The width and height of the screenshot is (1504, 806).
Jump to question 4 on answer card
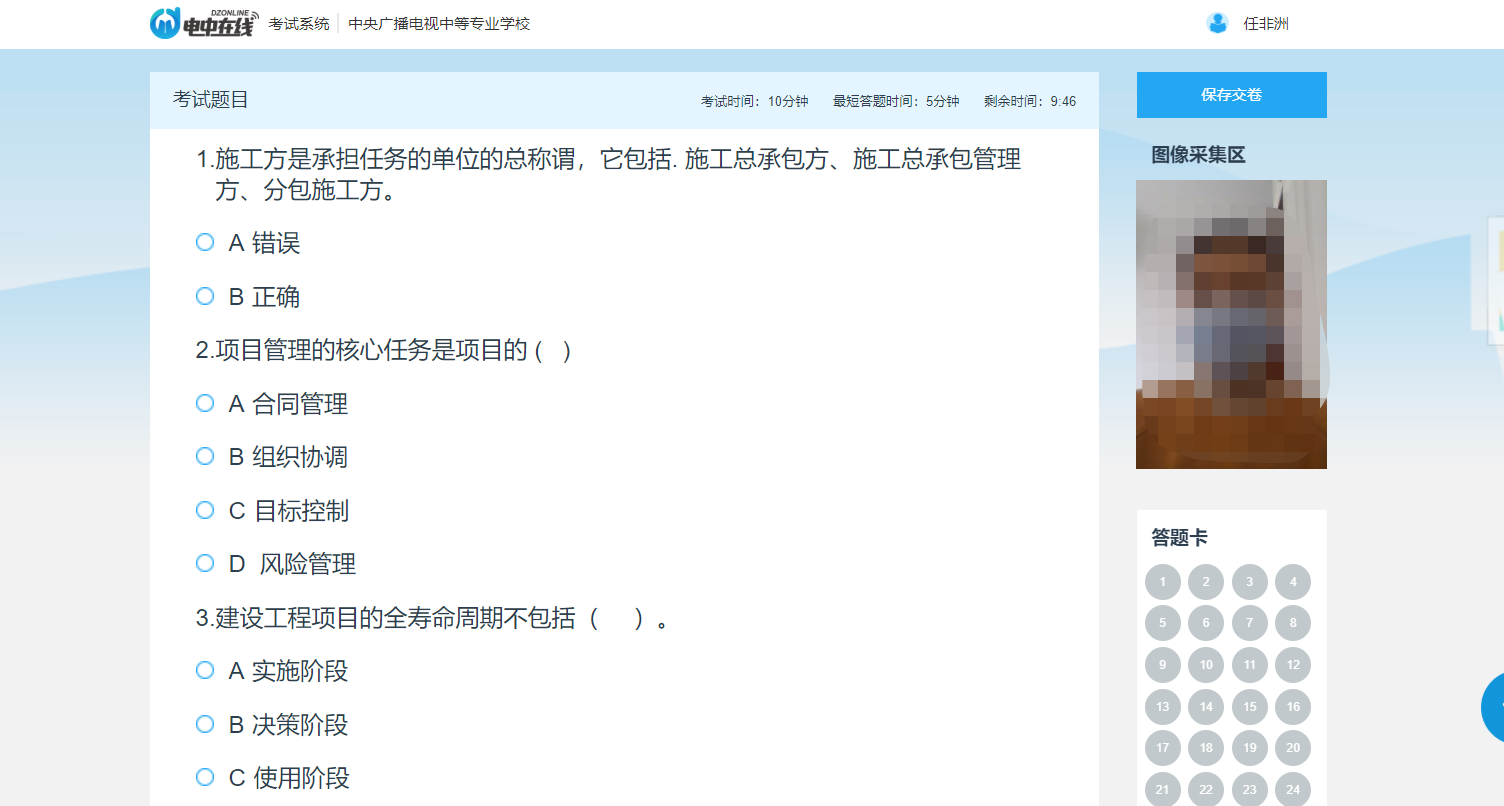click(x=1293, y=582)
